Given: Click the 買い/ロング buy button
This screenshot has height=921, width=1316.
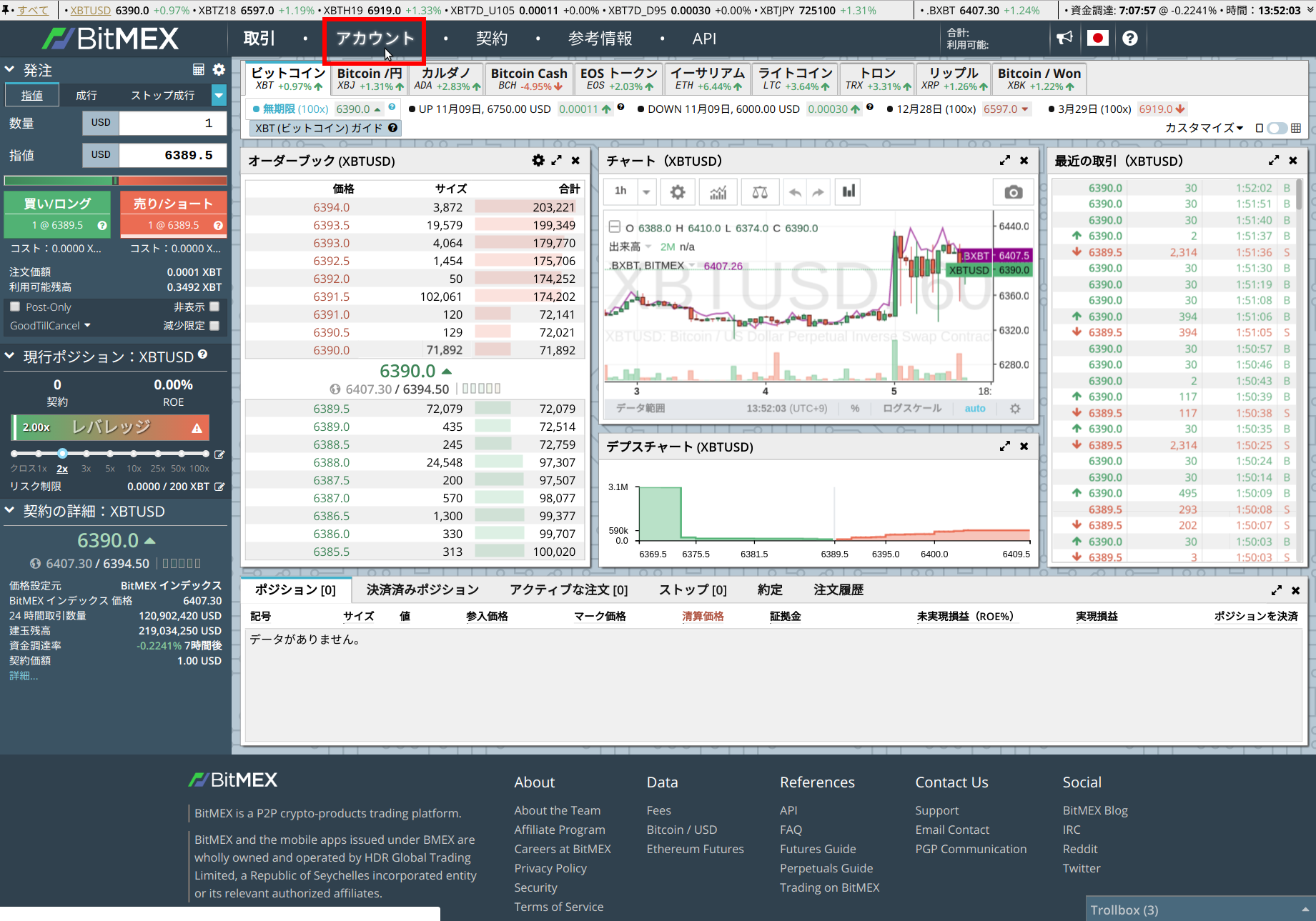Looking at the screenshot, I should pos(57,213).
